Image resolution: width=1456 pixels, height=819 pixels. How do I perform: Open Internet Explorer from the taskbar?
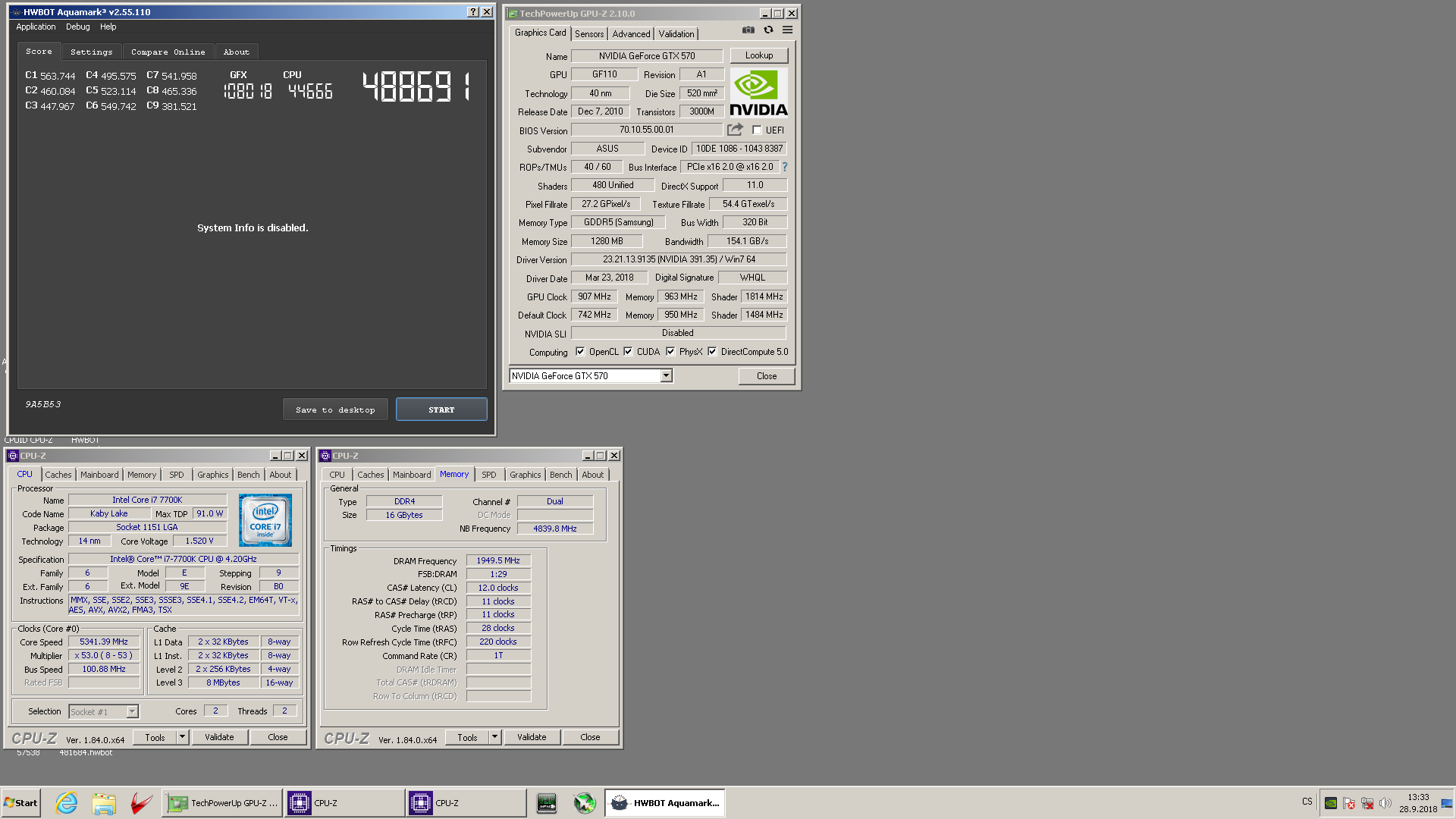click(x=67, y=803)
